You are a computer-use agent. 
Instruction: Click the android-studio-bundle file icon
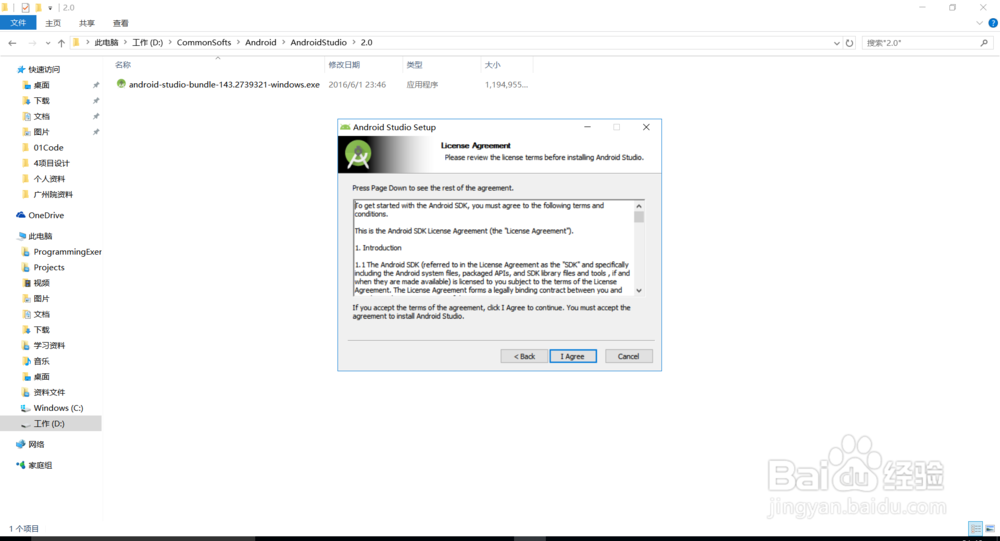click(x=121, y=84)
